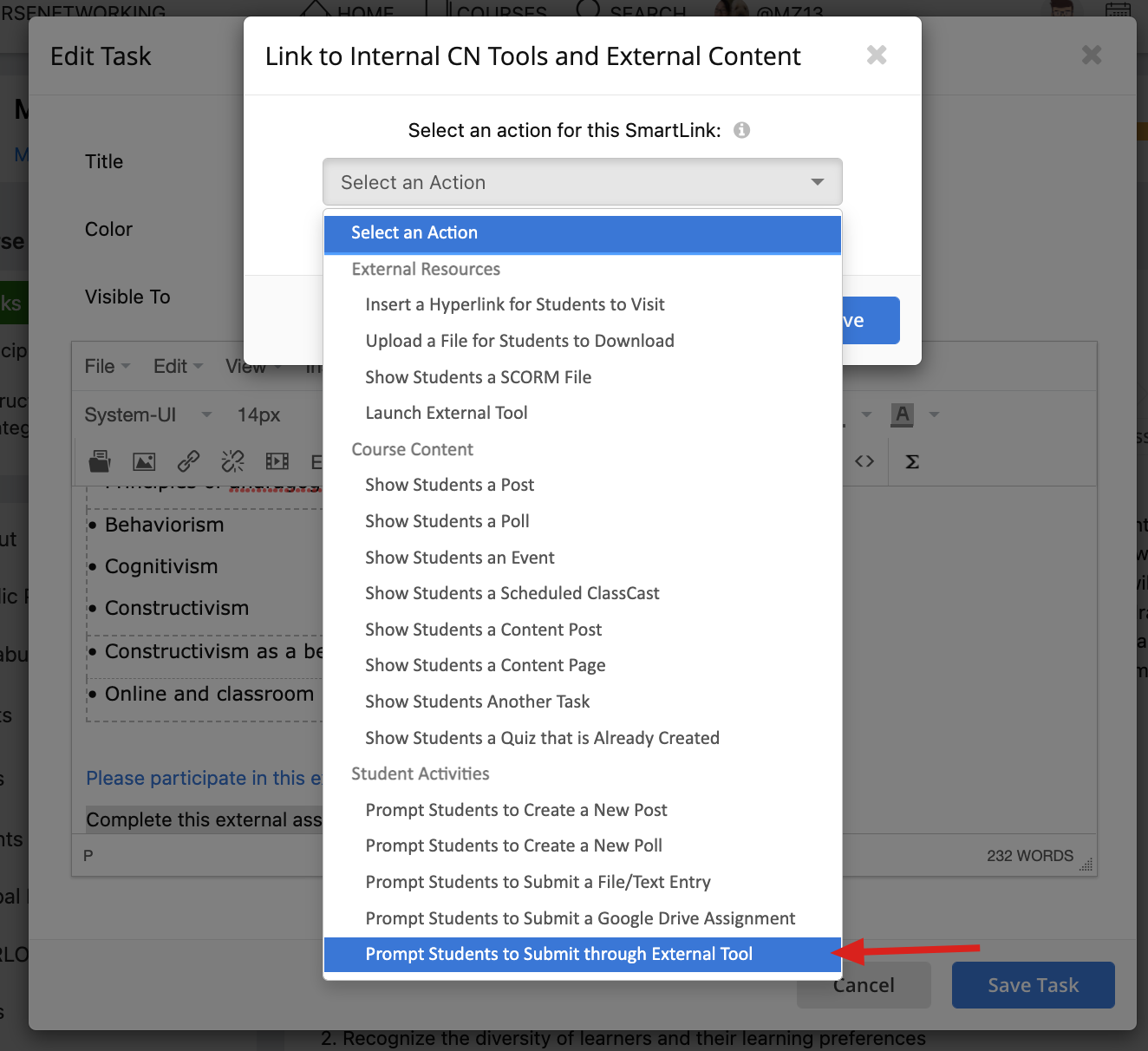
Task: Open the File menu in the editor
Action: [107, 366]
